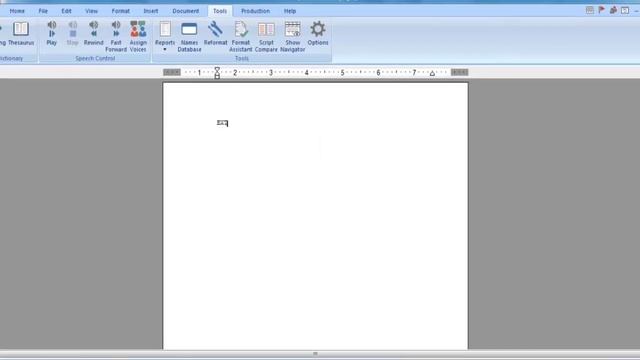Click the ruler at the 4 inch mark
The image size is (640, 360).
tap(307, 73)
